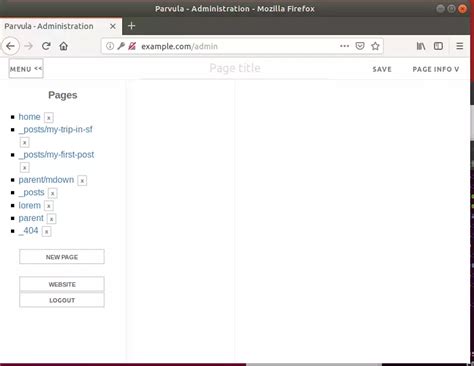Collapse the sidebar with MENU << button

[x=26, y=69]
